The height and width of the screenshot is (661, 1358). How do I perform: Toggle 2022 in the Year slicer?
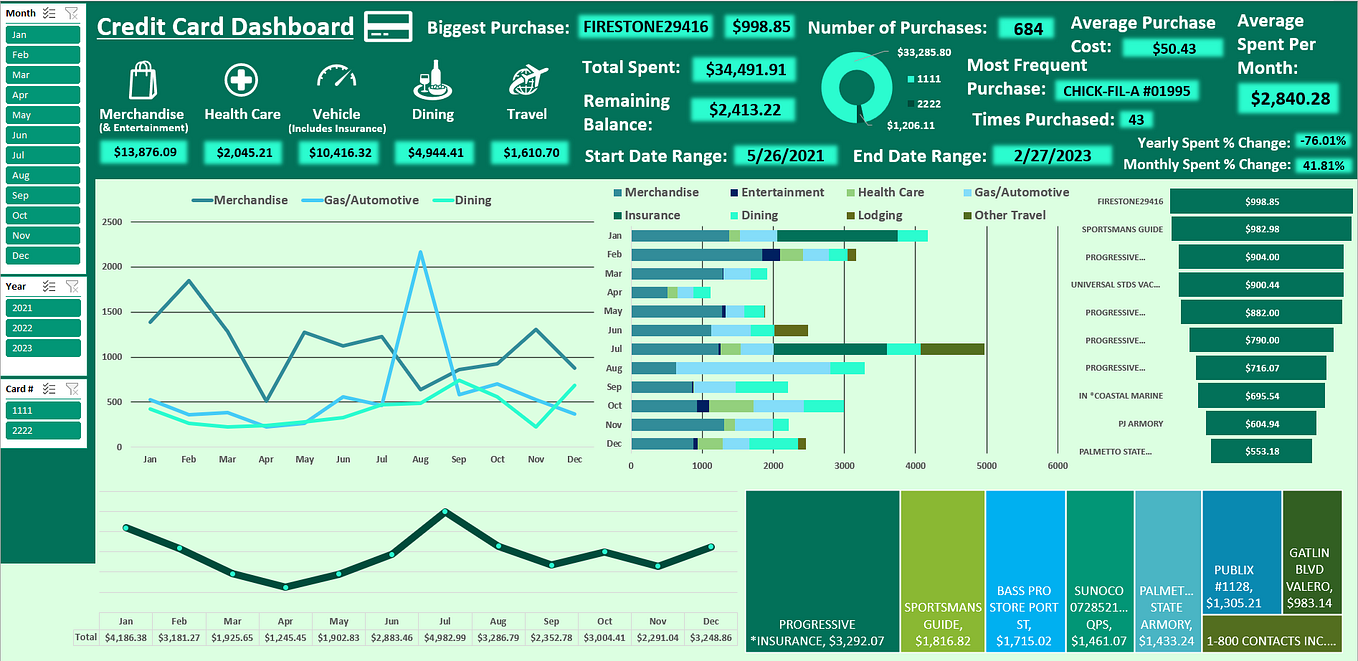(42, 327)
